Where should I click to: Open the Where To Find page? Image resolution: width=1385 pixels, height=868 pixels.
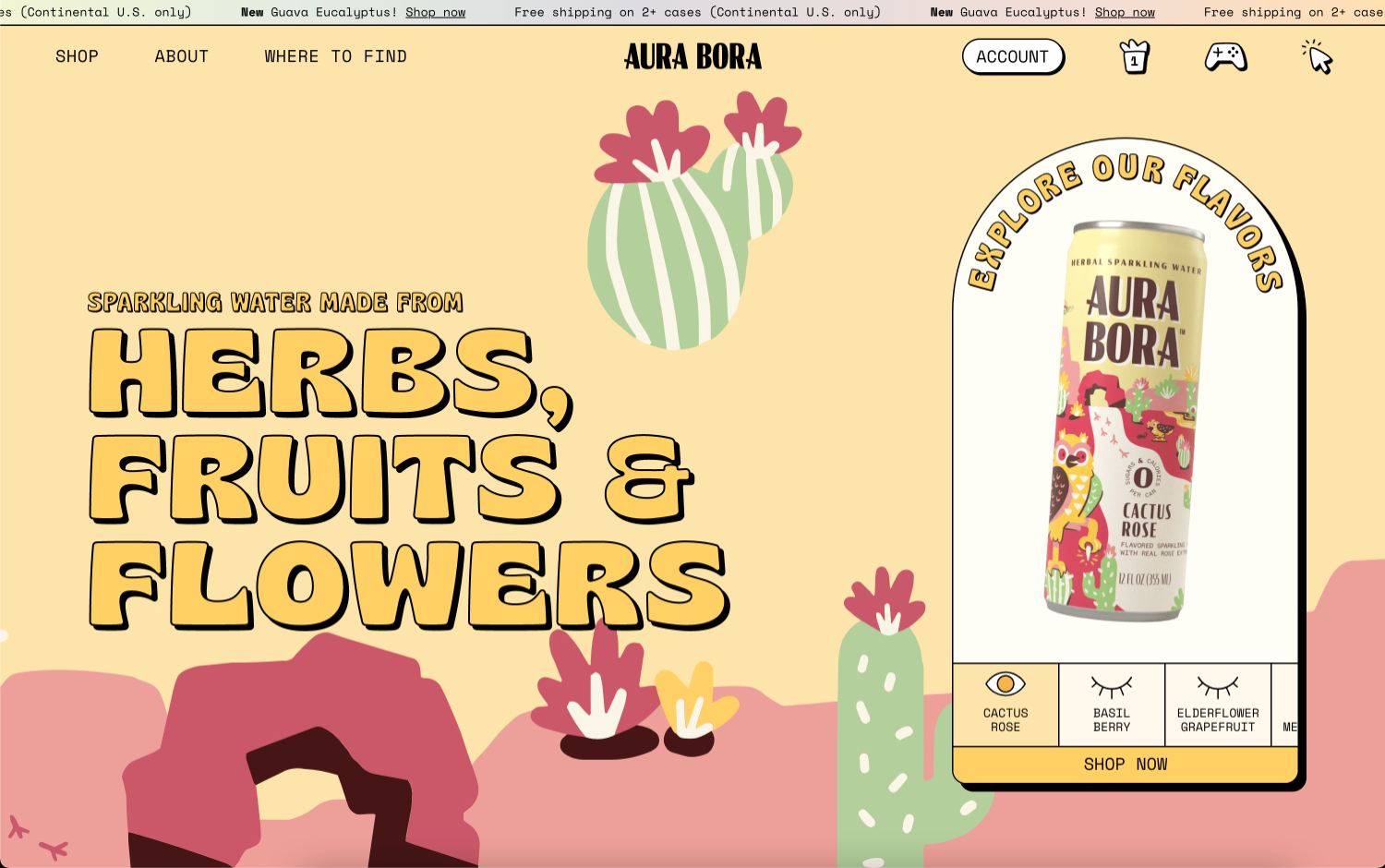pyautogui.click(x=335, y=56)
